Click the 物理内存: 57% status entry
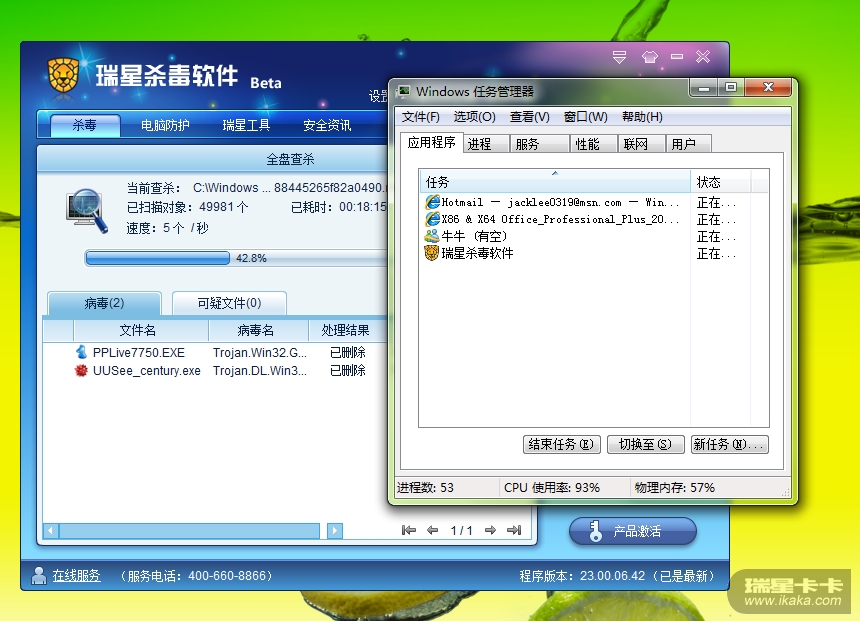860x621 pixels. tap(675, 487)
